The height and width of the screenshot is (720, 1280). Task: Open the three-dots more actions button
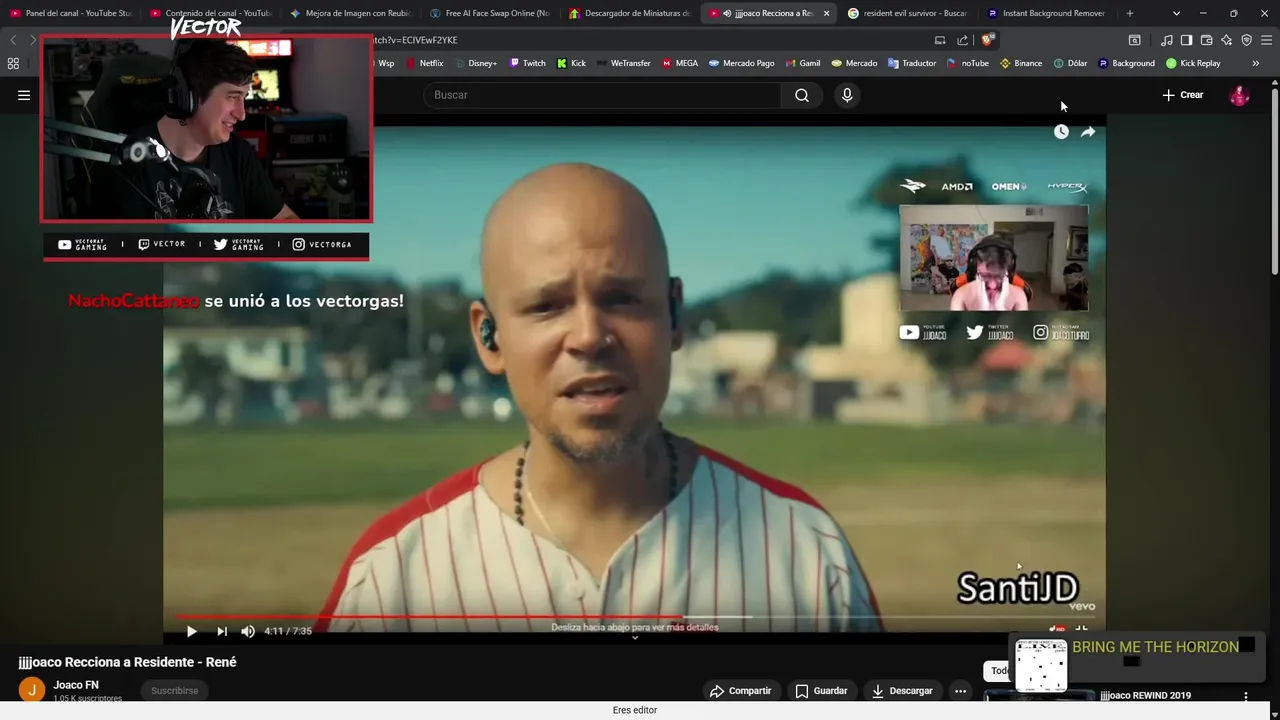point(960,691)
